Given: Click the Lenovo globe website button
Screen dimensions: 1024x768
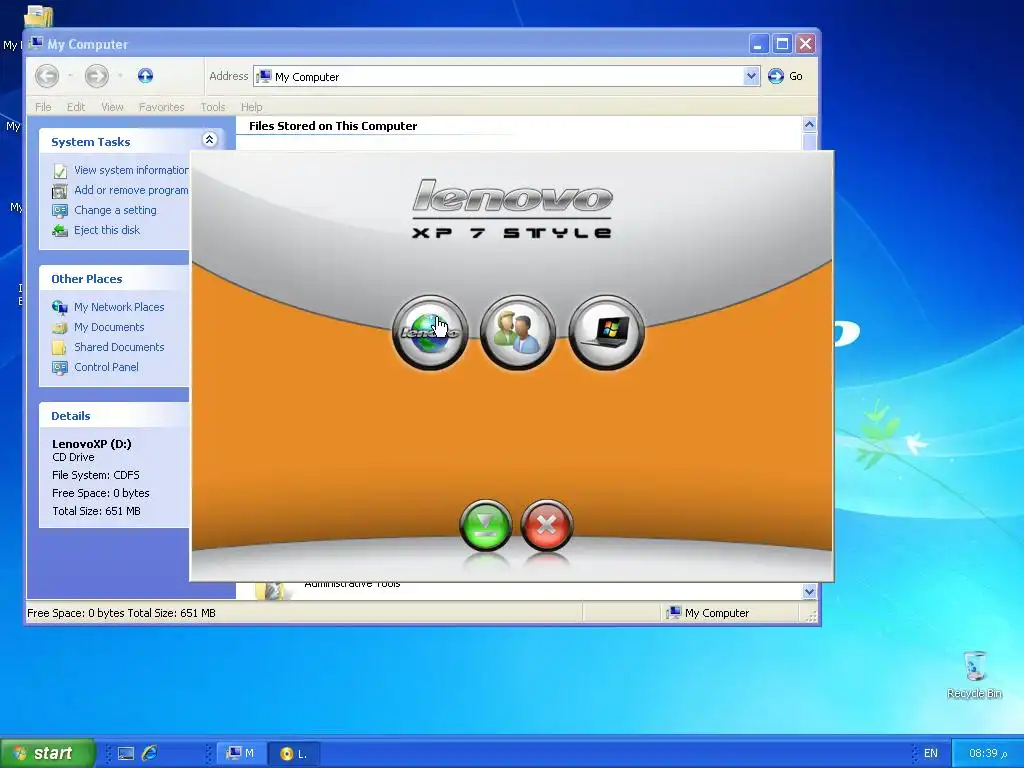Looking at the screenshot, I should (430, 333).
